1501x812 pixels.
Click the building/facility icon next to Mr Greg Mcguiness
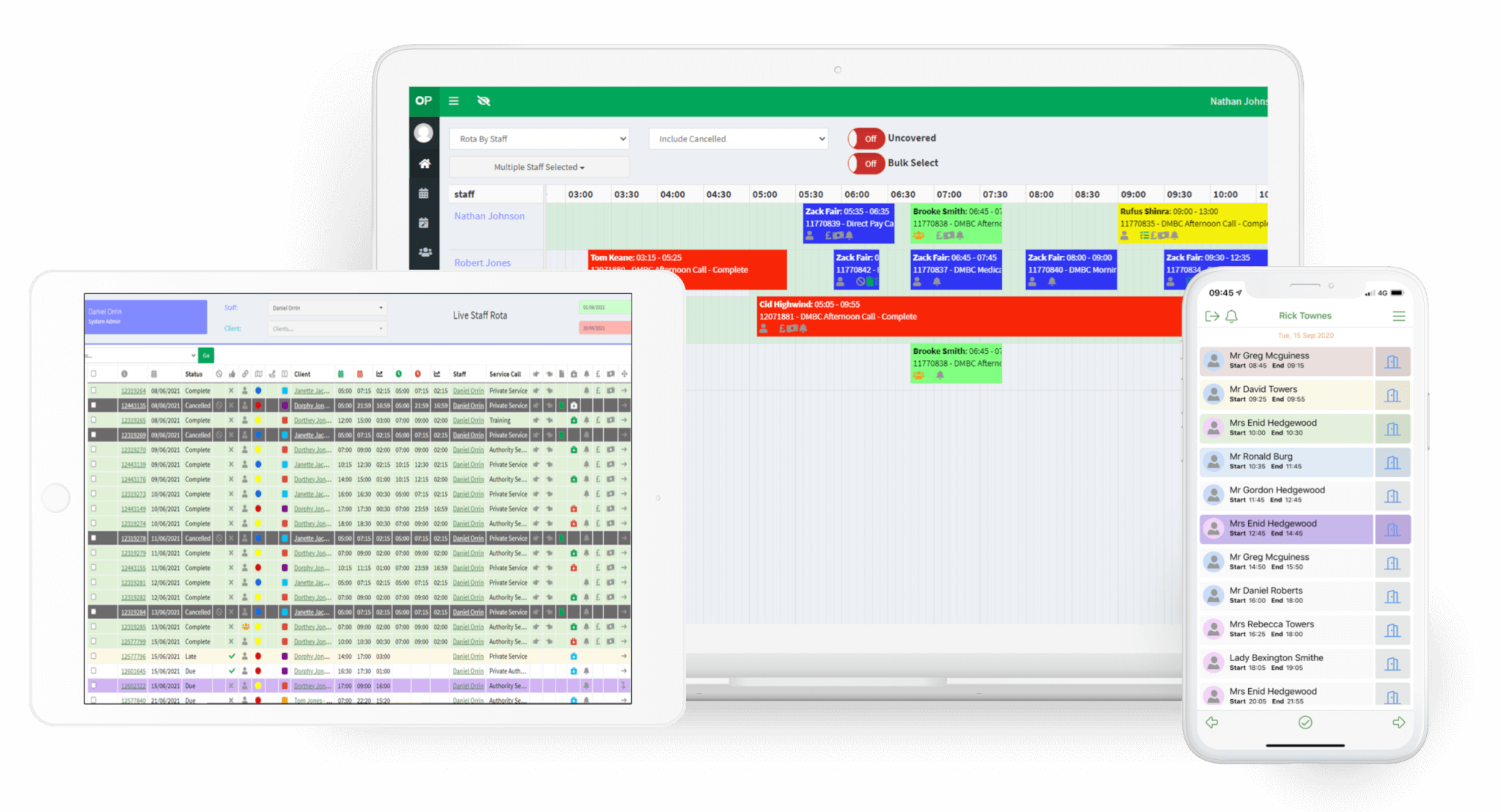point(1397,361)
